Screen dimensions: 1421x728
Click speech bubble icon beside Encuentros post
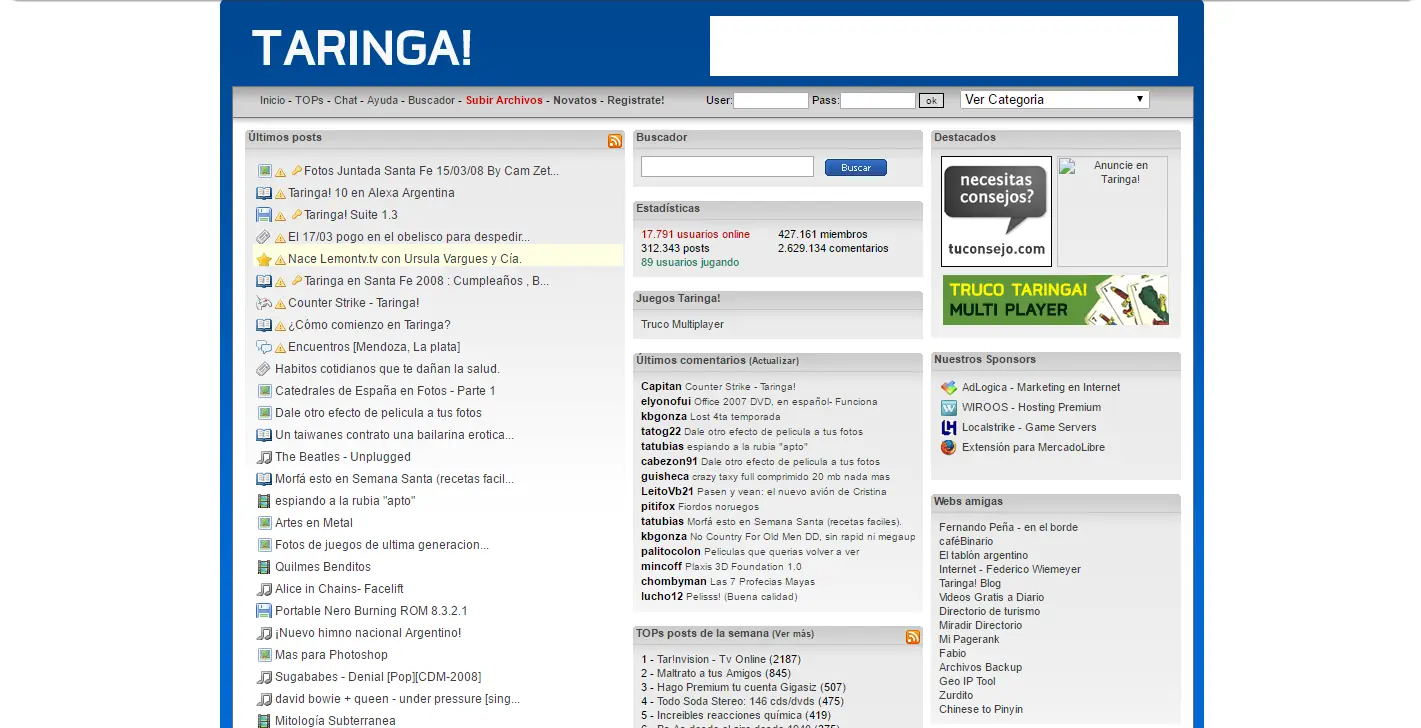click(x=264, y=347)
